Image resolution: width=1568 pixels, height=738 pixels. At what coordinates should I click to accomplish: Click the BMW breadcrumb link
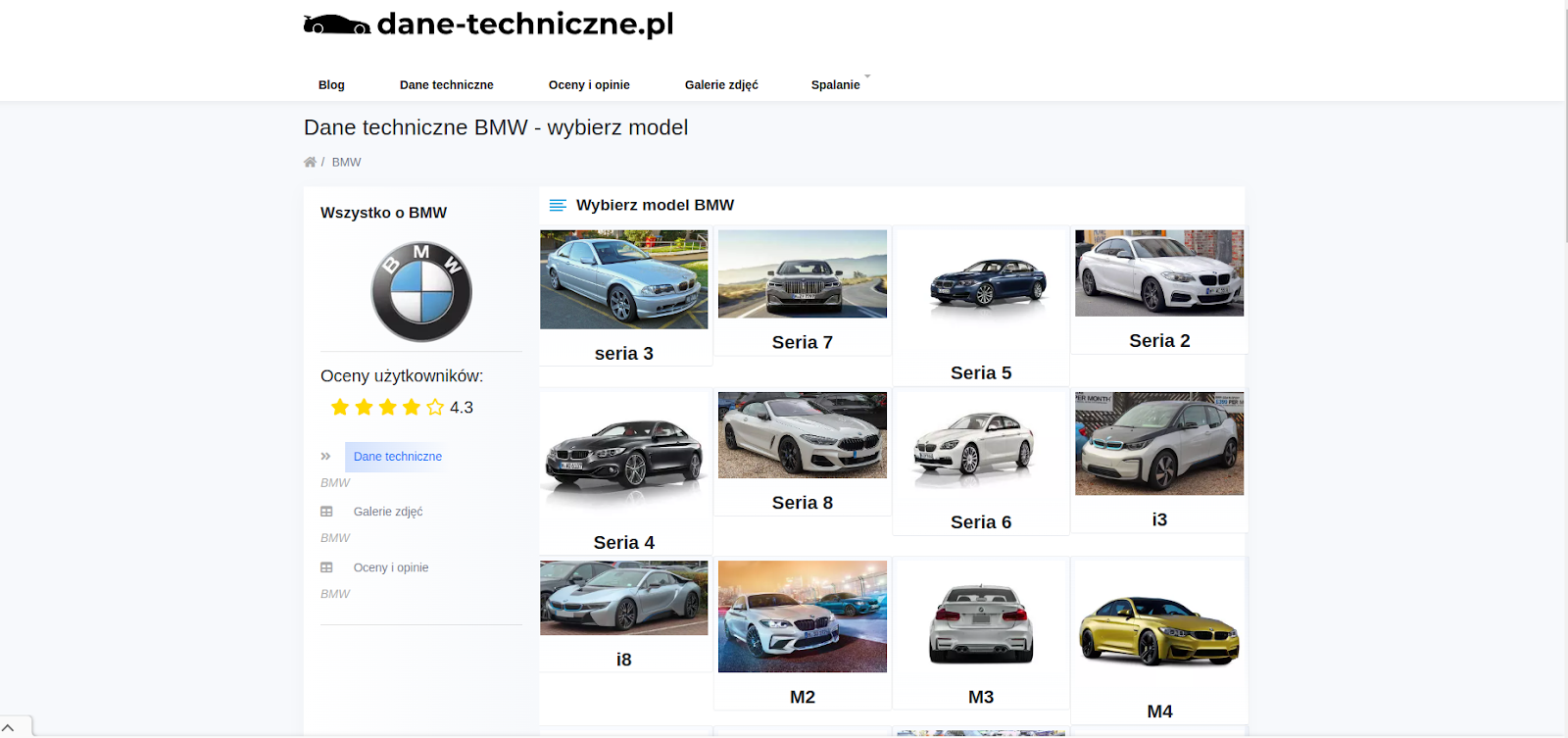(346, 163)
